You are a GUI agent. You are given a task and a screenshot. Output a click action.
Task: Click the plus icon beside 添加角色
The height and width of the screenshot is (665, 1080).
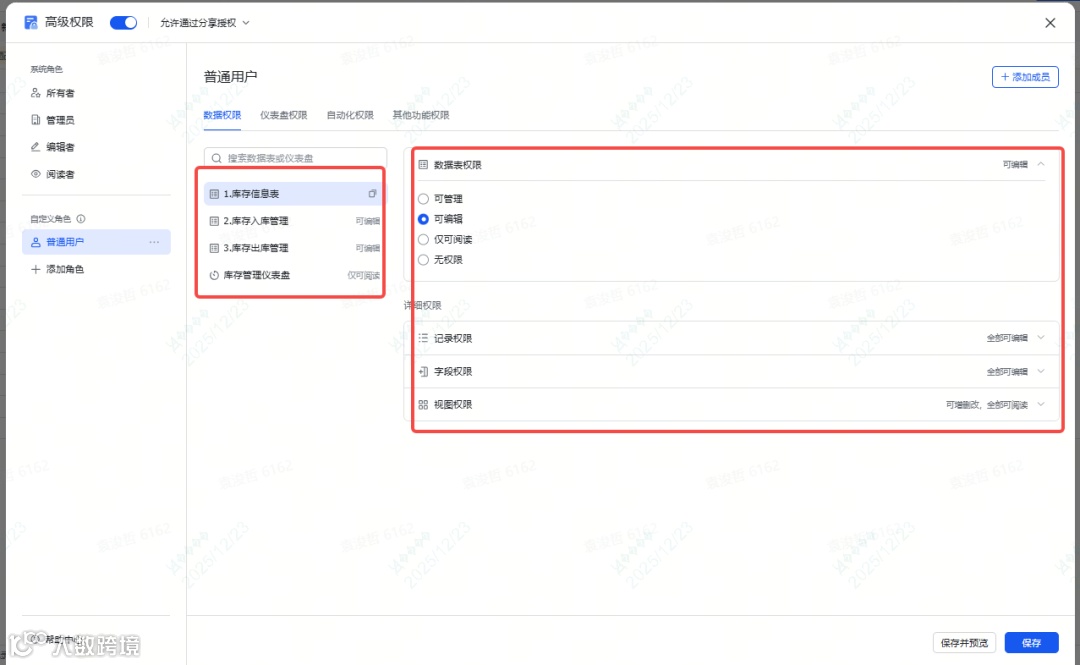pos(35,269)
